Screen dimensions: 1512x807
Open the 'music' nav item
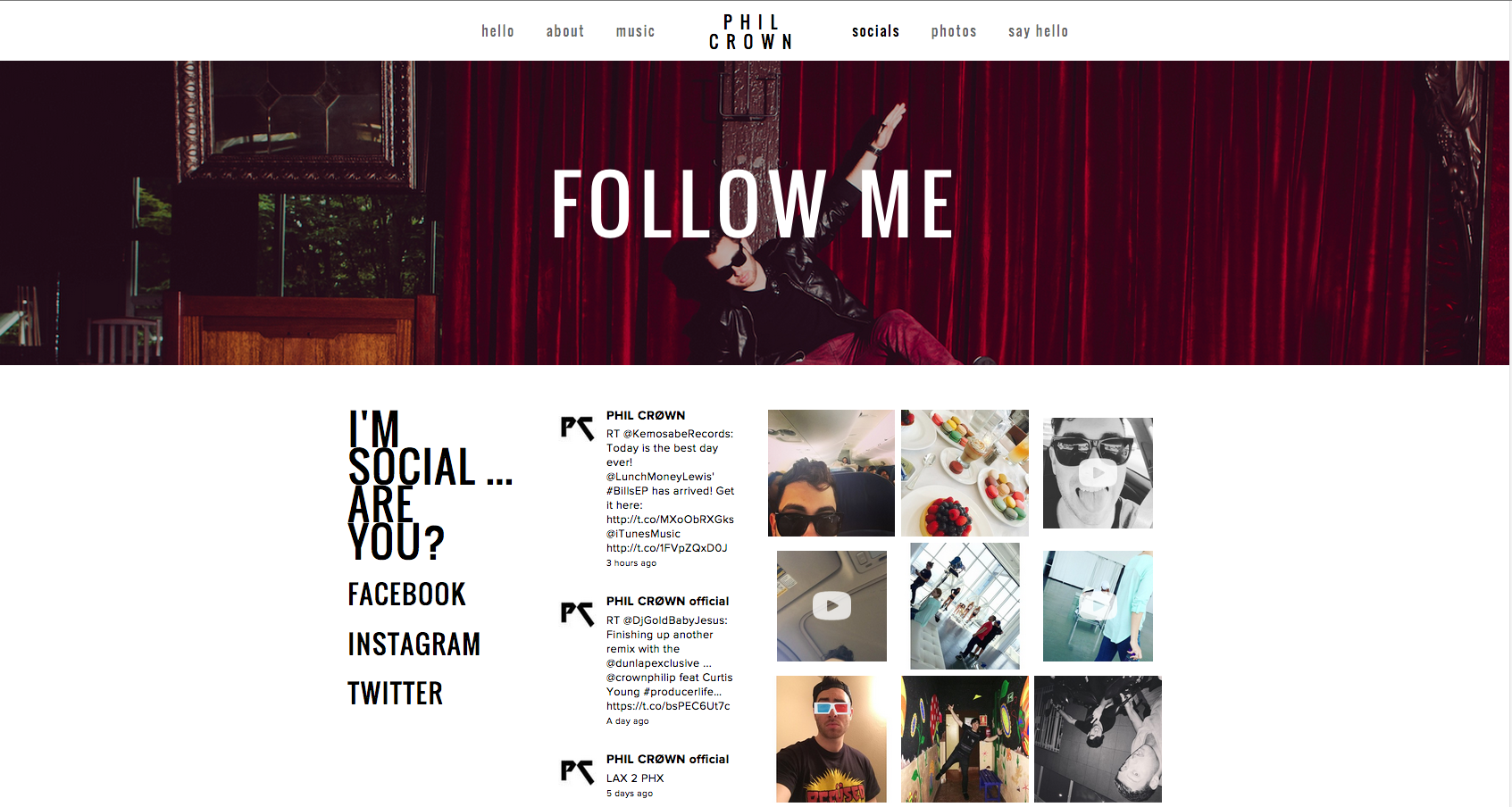click(x=635, y=31)
